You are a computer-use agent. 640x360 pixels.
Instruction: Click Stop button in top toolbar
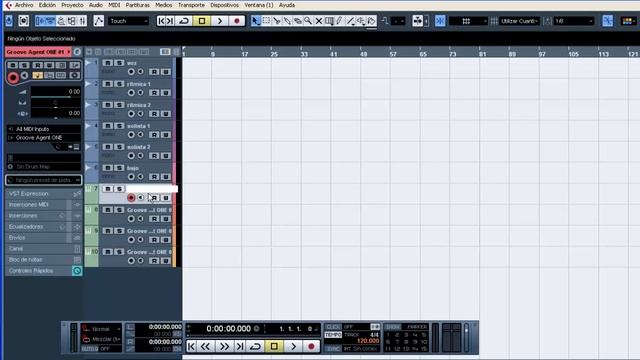tap(202, 21)
